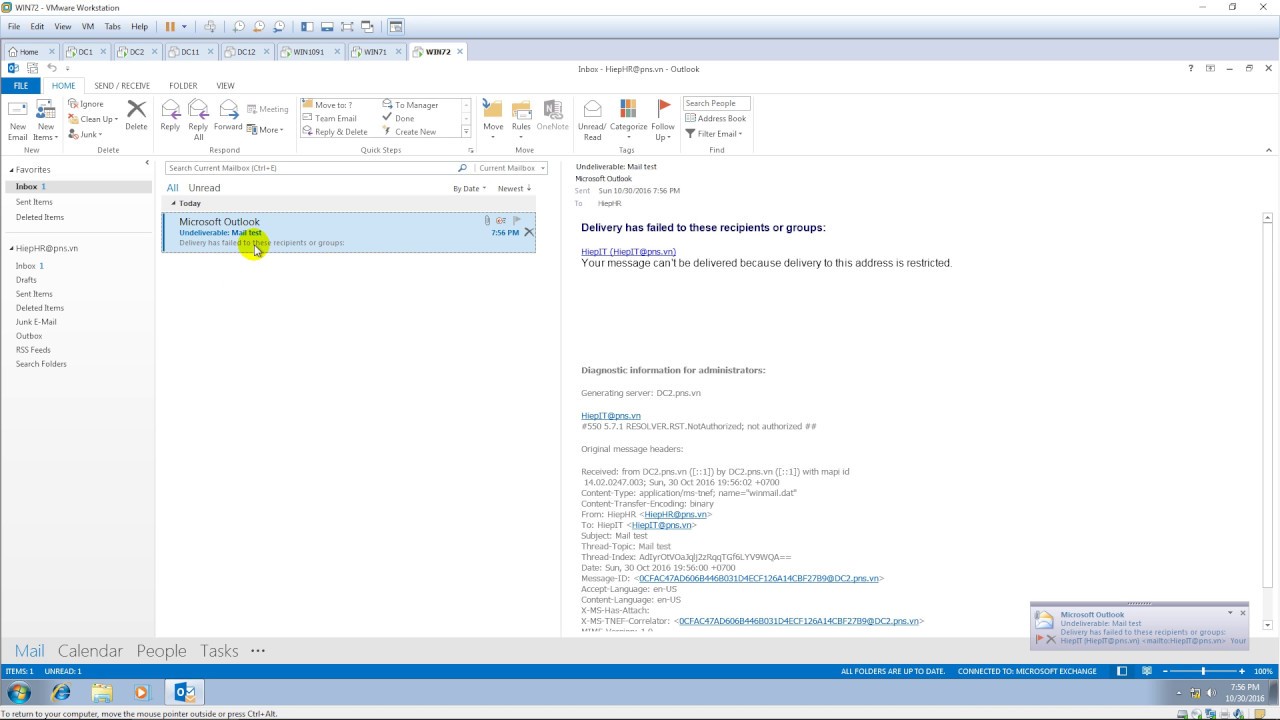Switch to the FOLDER ribbon tab
The height and width of the screenshot is (720, 1280).
(x=183, y=86)
